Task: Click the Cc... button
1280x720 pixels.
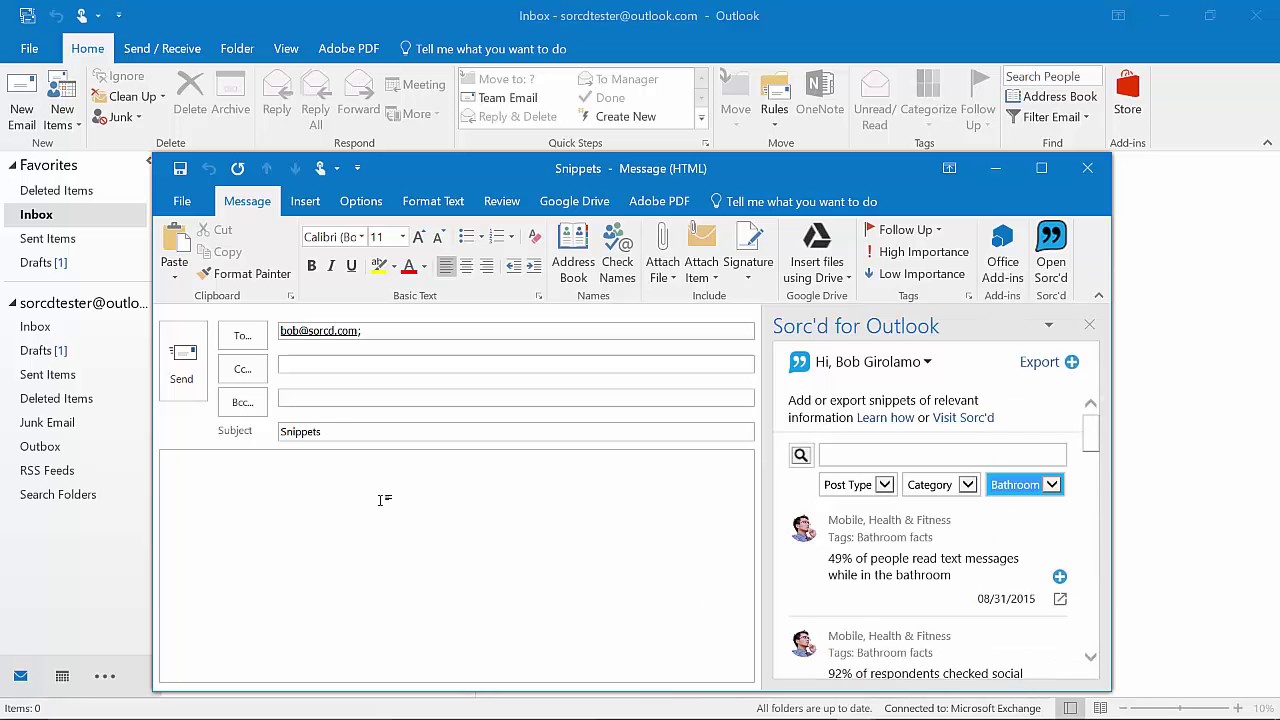Action: [243, 369]
